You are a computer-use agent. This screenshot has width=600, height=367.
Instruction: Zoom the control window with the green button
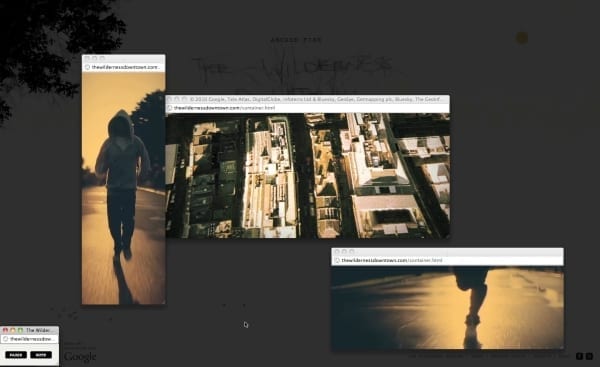coord(20,330)
